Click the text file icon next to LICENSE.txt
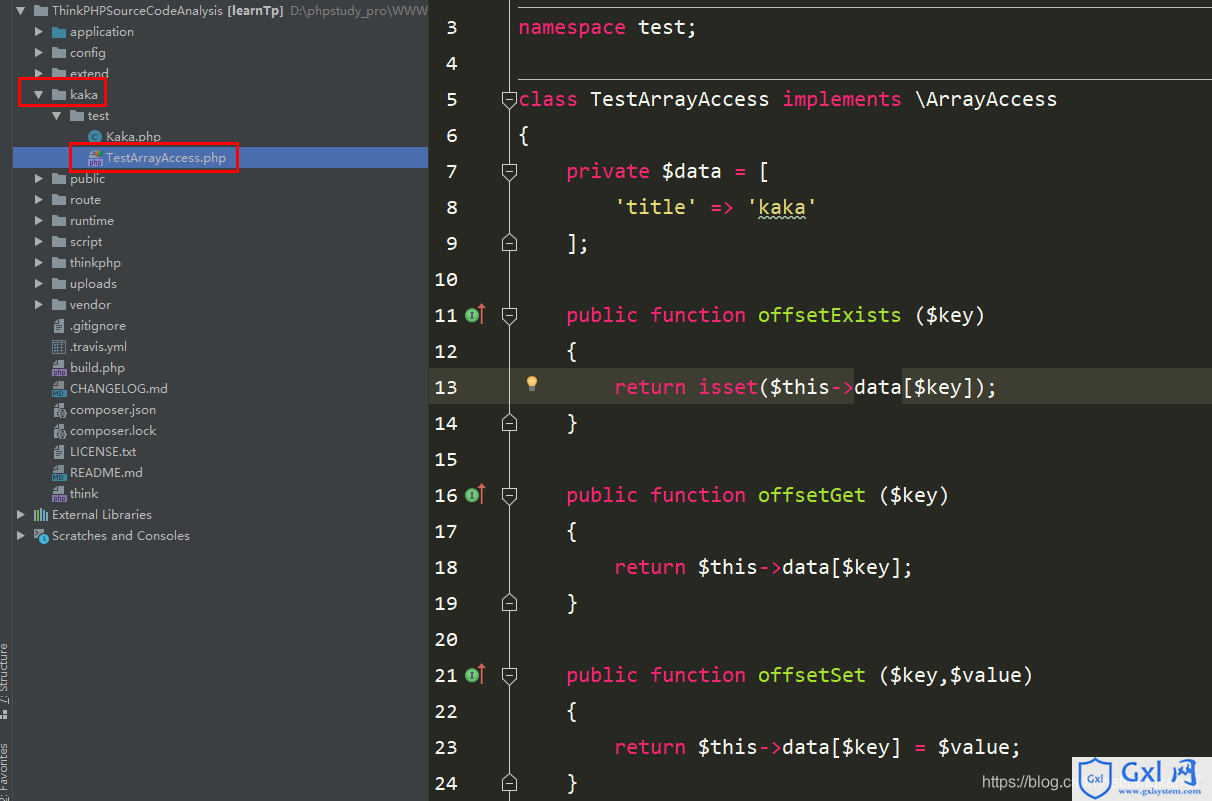 (59, 452)
